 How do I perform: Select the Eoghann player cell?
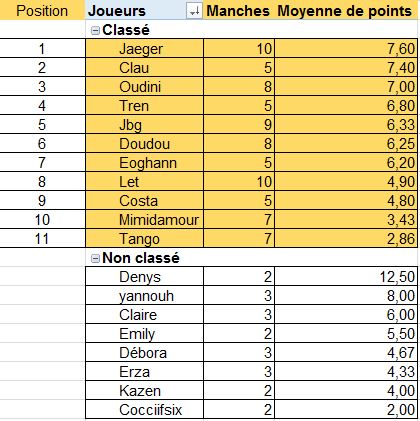[144, 163]
